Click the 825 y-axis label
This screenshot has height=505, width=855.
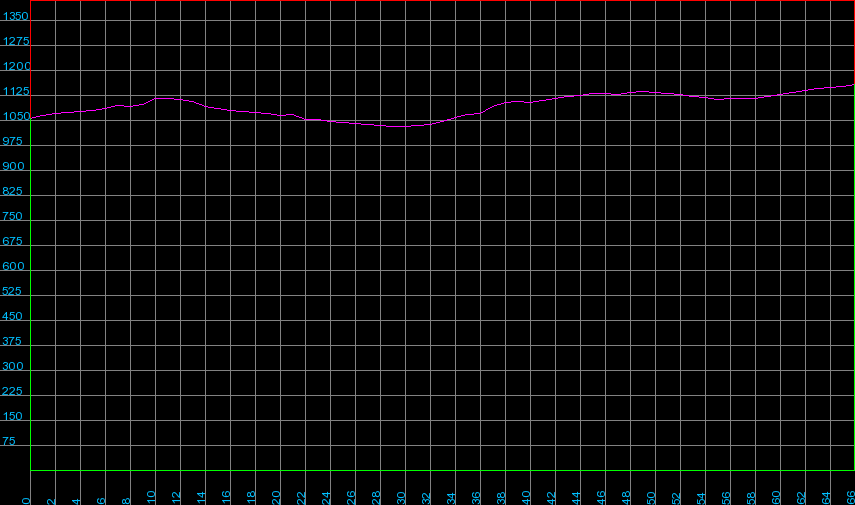click(x=12, y=191)
